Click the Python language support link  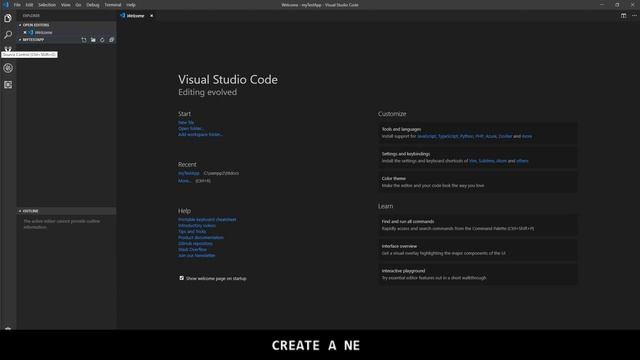click(x=467, y=136)
